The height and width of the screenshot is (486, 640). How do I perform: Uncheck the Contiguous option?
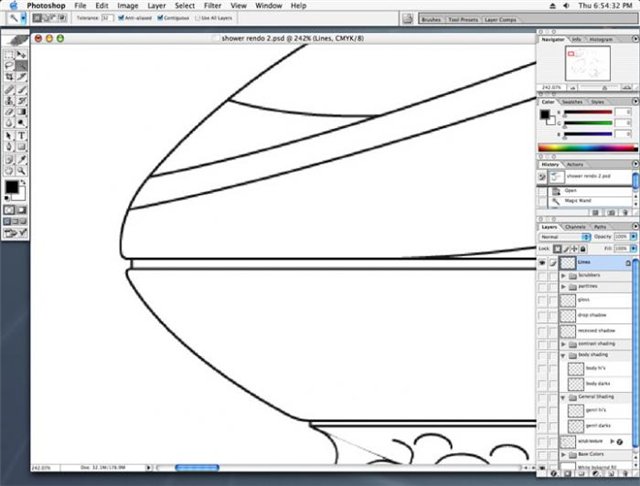[x=160, y=18]
